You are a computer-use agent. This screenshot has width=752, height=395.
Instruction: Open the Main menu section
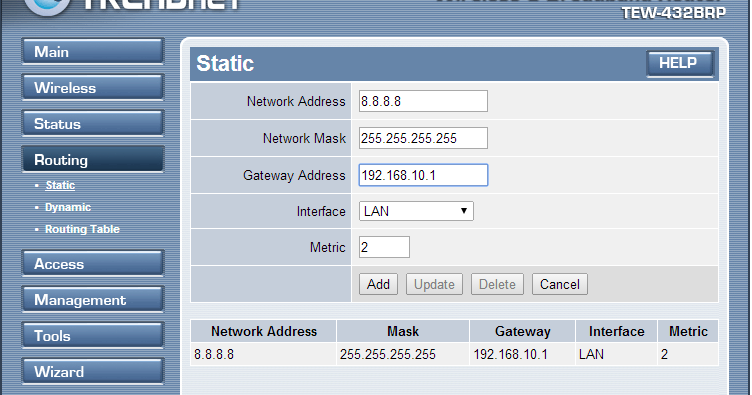93,51
